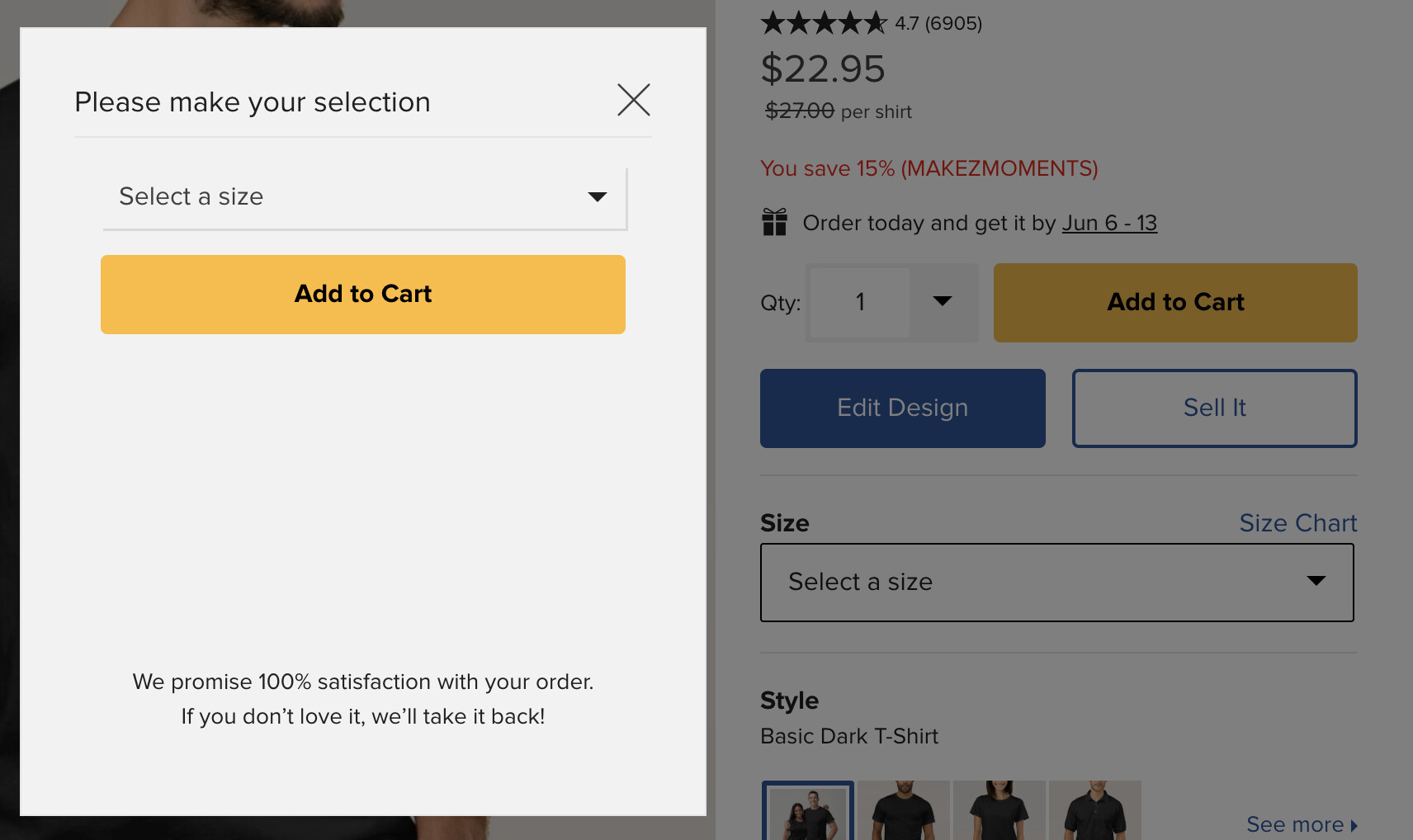
Task: Close the selection dialog with X
Action: [x=634, y=100]
